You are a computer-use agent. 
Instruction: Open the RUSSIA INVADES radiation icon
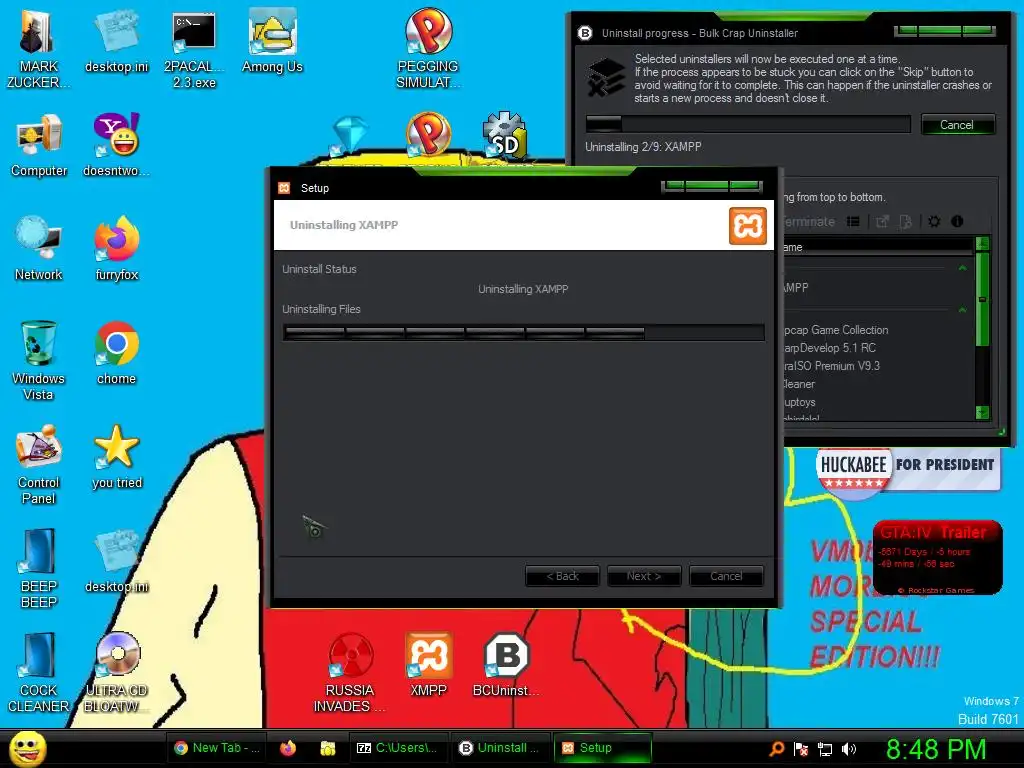click(x=350, y=673)
